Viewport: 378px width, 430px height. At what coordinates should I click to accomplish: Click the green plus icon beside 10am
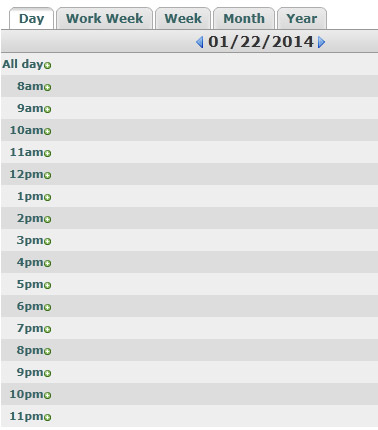tap(48, 131)
